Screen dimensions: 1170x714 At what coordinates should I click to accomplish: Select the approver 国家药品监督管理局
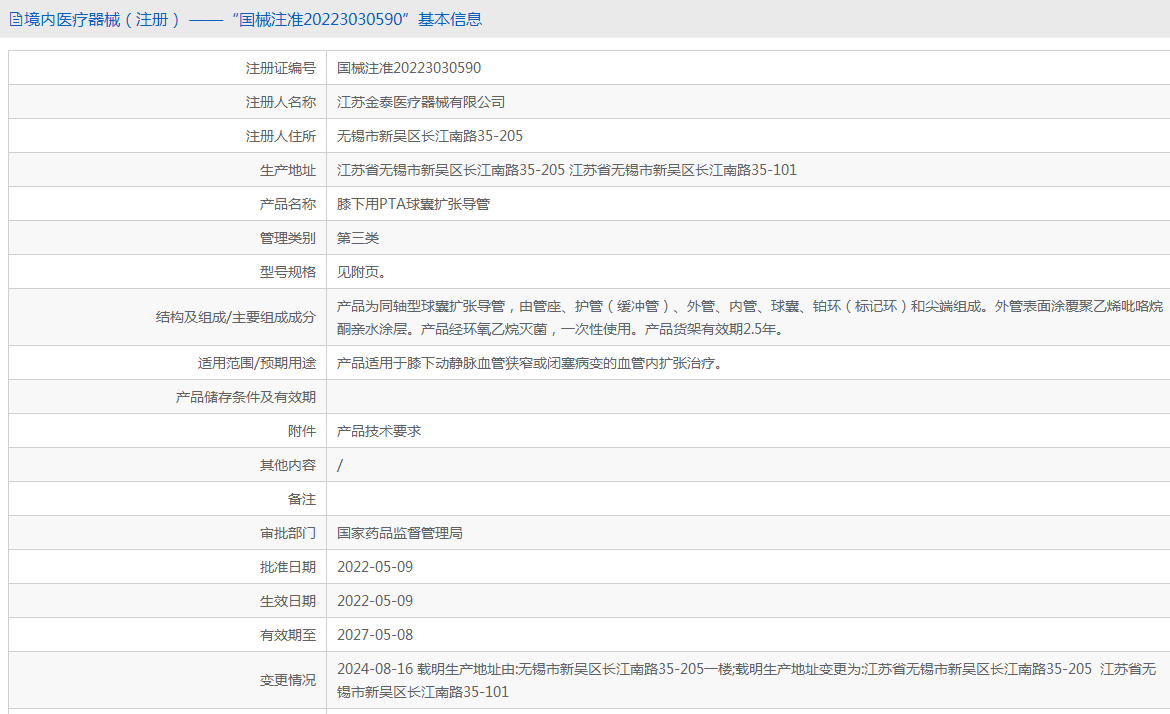400,533
